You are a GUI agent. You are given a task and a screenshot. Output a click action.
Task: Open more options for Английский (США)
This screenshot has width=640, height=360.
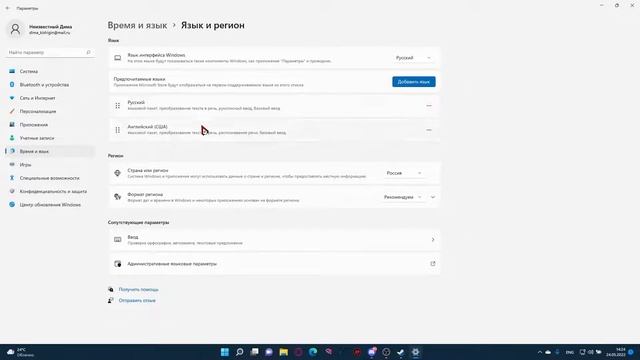pos(429,130)
